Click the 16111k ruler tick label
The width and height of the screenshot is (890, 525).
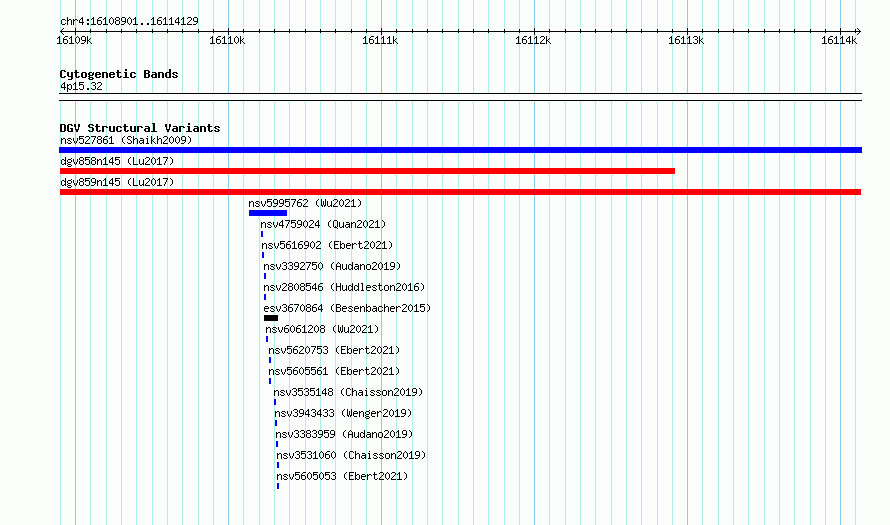coord(380,40)
